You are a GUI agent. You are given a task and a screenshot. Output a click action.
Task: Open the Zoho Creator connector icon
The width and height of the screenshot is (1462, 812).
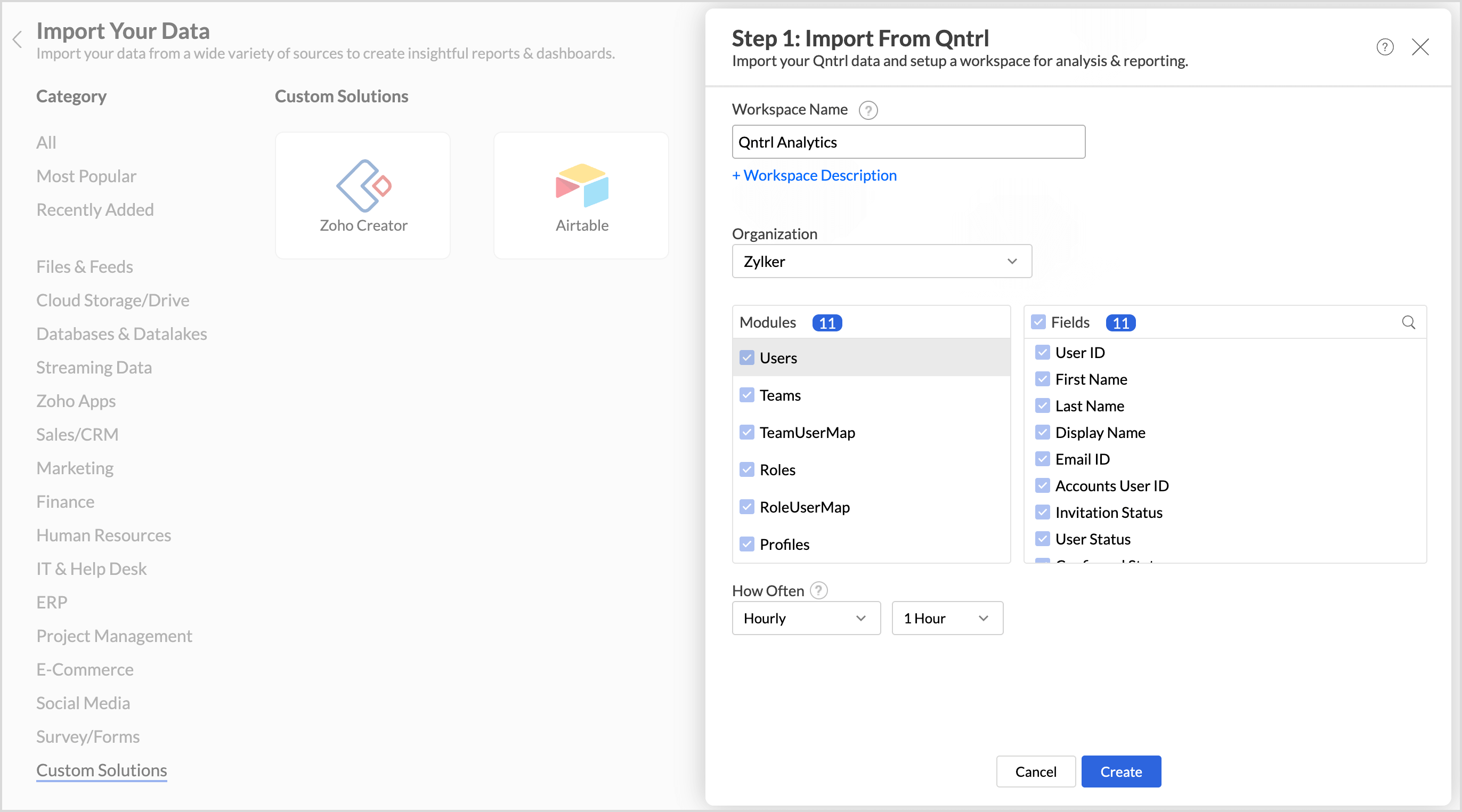363,185
